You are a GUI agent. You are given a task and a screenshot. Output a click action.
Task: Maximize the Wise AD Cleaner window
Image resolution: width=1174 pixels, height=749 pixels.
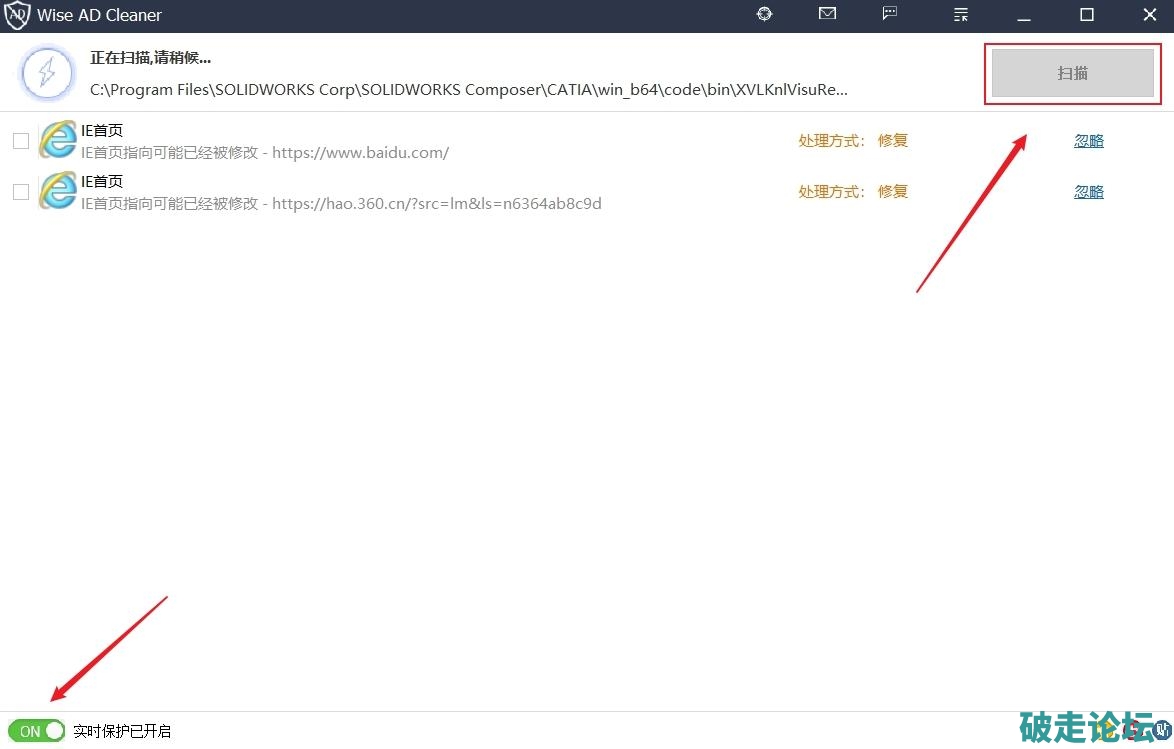[1087, 15]
